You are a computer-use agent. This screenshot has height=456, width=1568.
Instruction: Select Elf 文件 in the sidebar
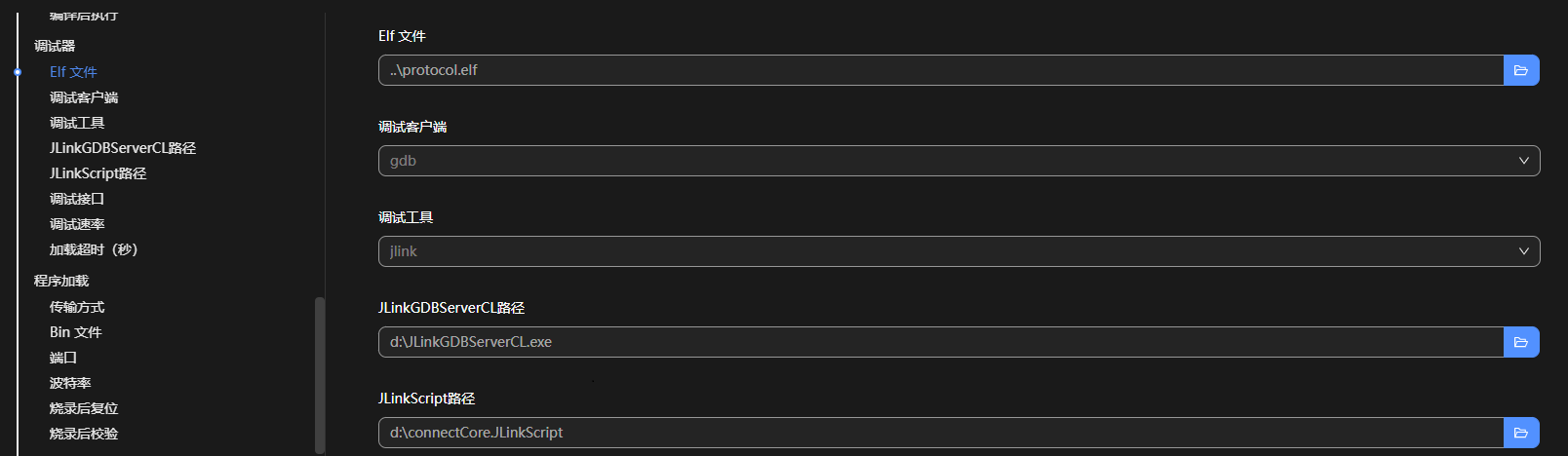73,72
